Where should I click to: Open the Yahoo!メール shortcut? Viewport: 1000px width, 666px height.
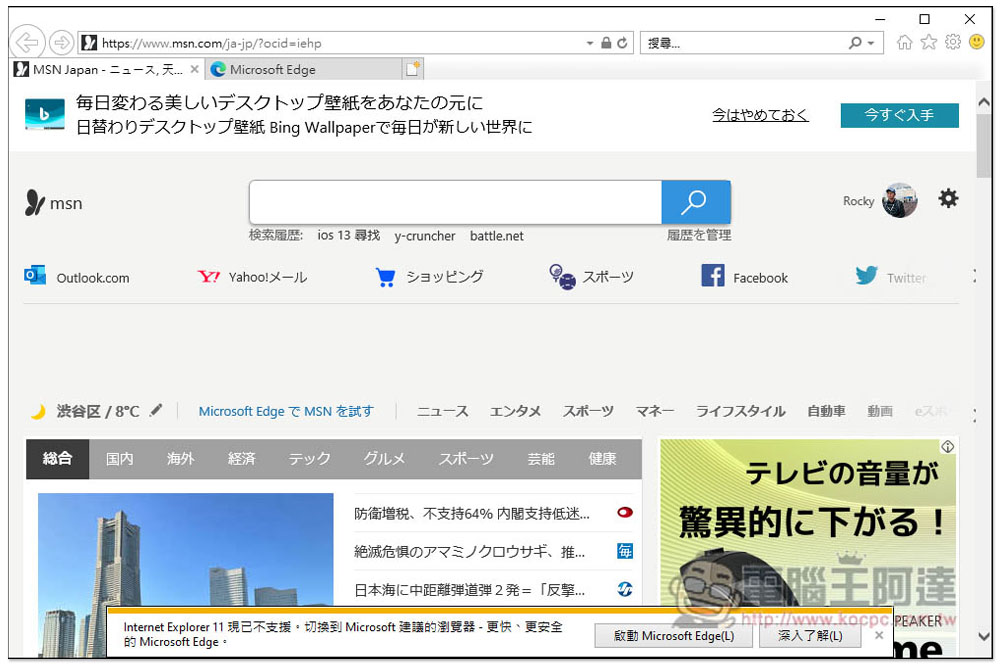(x=253, y=277)
